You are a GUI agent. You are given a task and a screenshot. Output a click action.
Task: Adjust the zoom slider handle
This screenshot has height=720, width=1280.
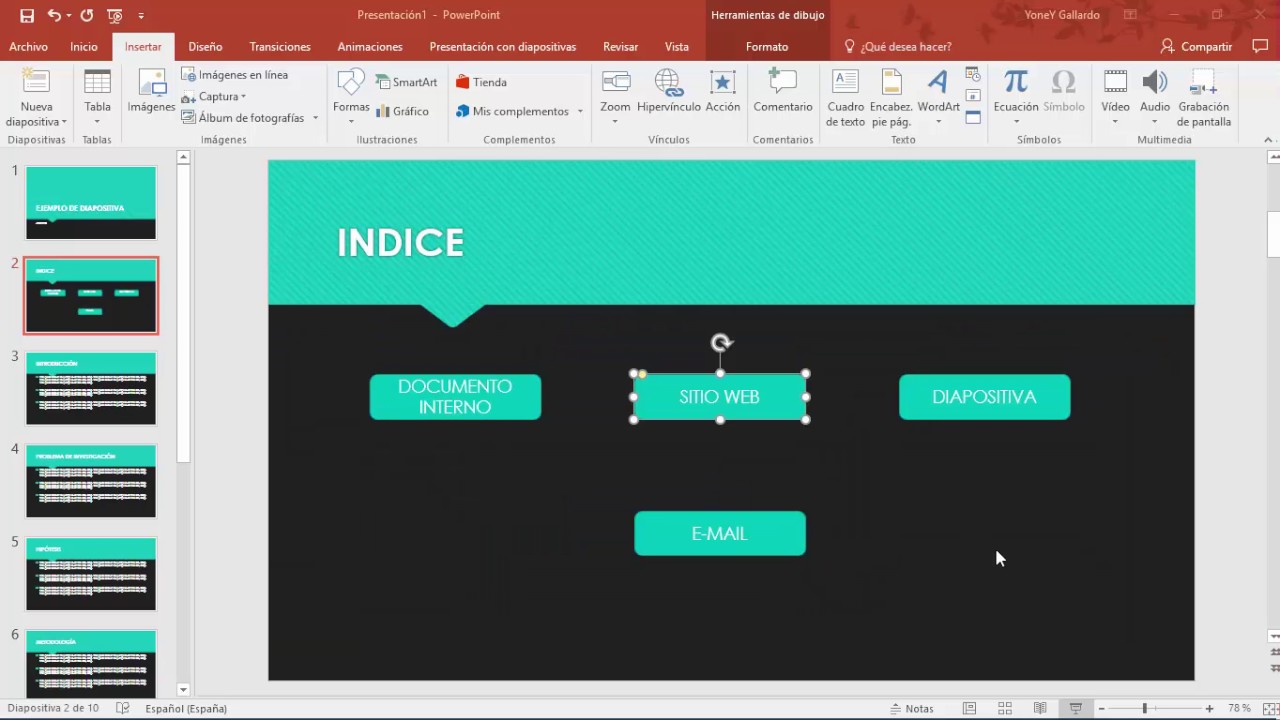(1145, 708)
